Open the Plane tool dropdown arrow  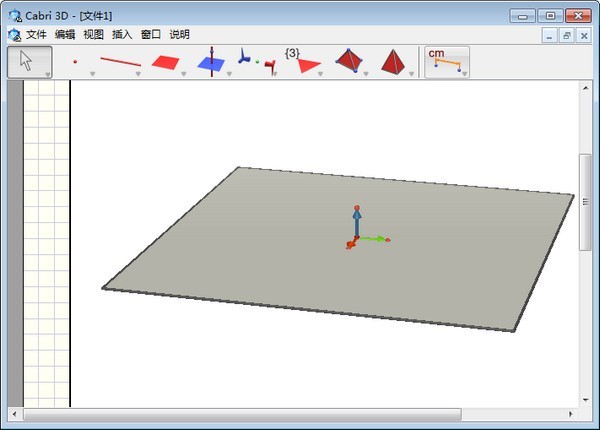pyautogui.click(x=184, y=74)
